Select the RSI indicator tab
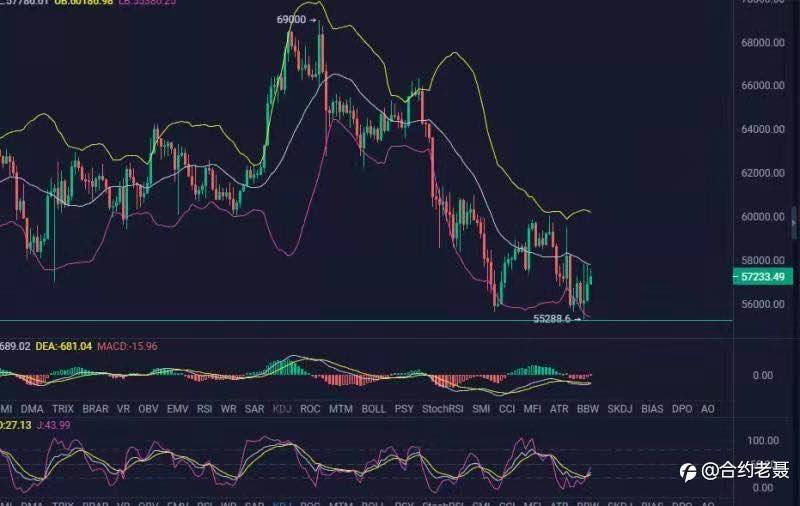800x506 pixels. click(205, 409)
